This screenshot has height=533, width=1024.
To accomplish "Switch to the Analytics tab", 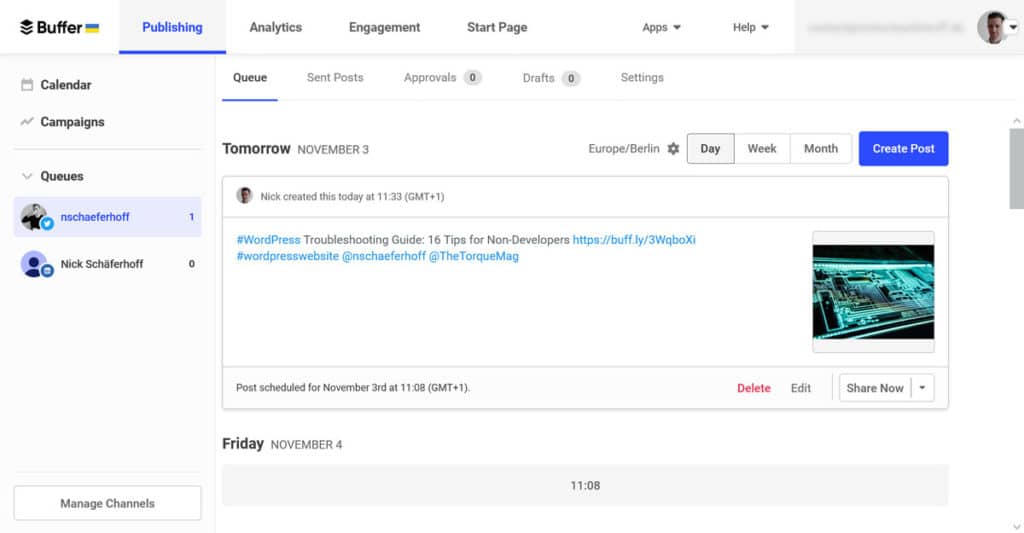I will (x=276, y=27).
